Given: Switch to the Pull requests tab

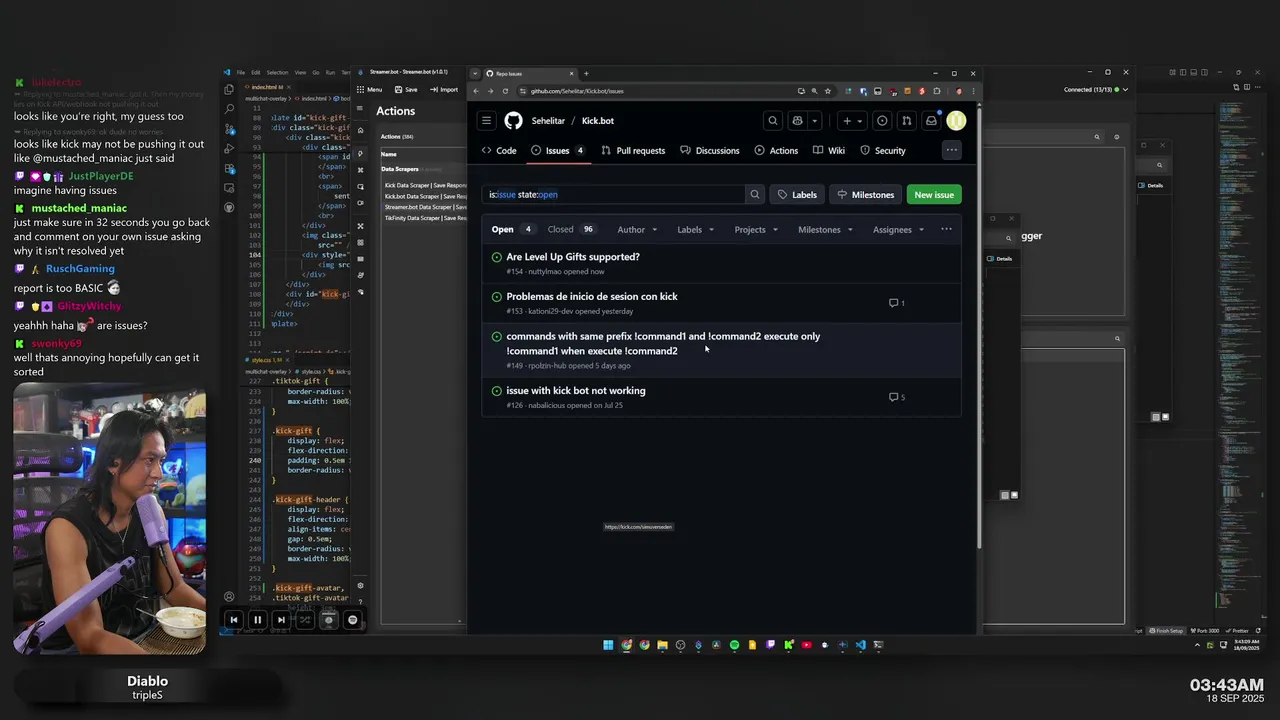Looking at the screenshot, I should click(633, 151).
